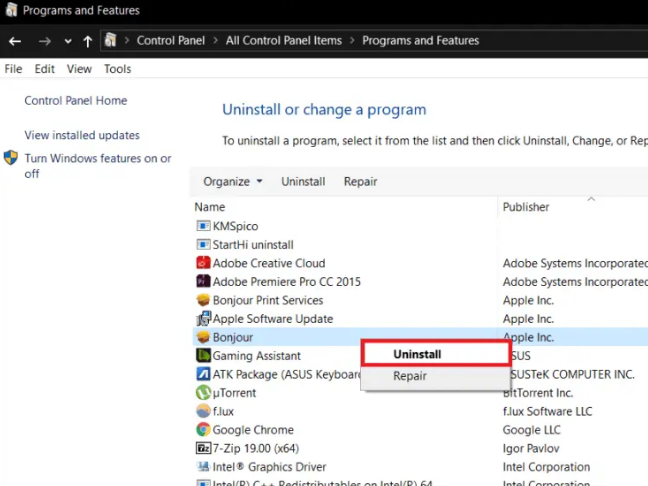Click publisher Igor Pavlov cell
The image size is (648, 486).
pyautogui.click(x=531, y=448)
